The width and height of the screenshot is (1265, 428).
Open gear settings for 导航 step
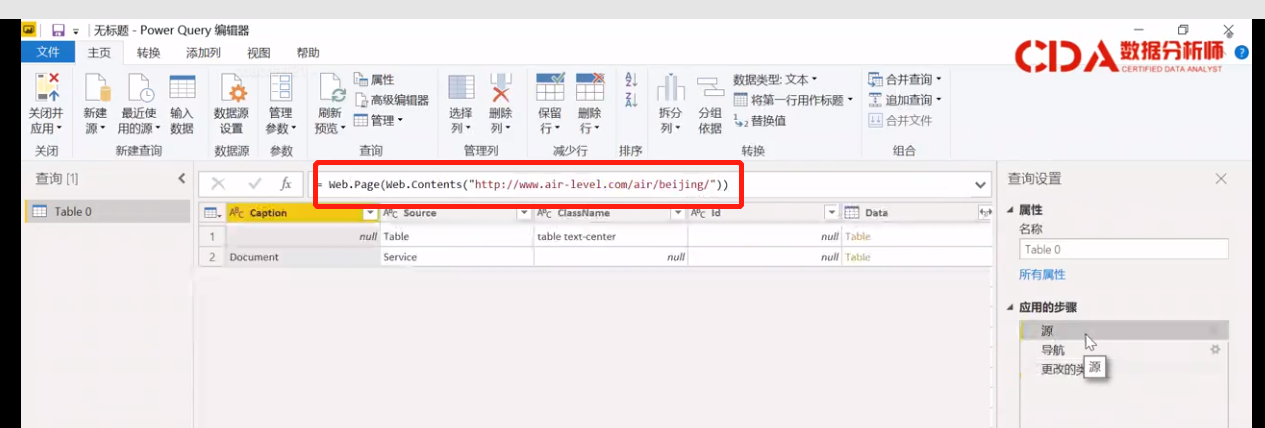[1216, 350]
